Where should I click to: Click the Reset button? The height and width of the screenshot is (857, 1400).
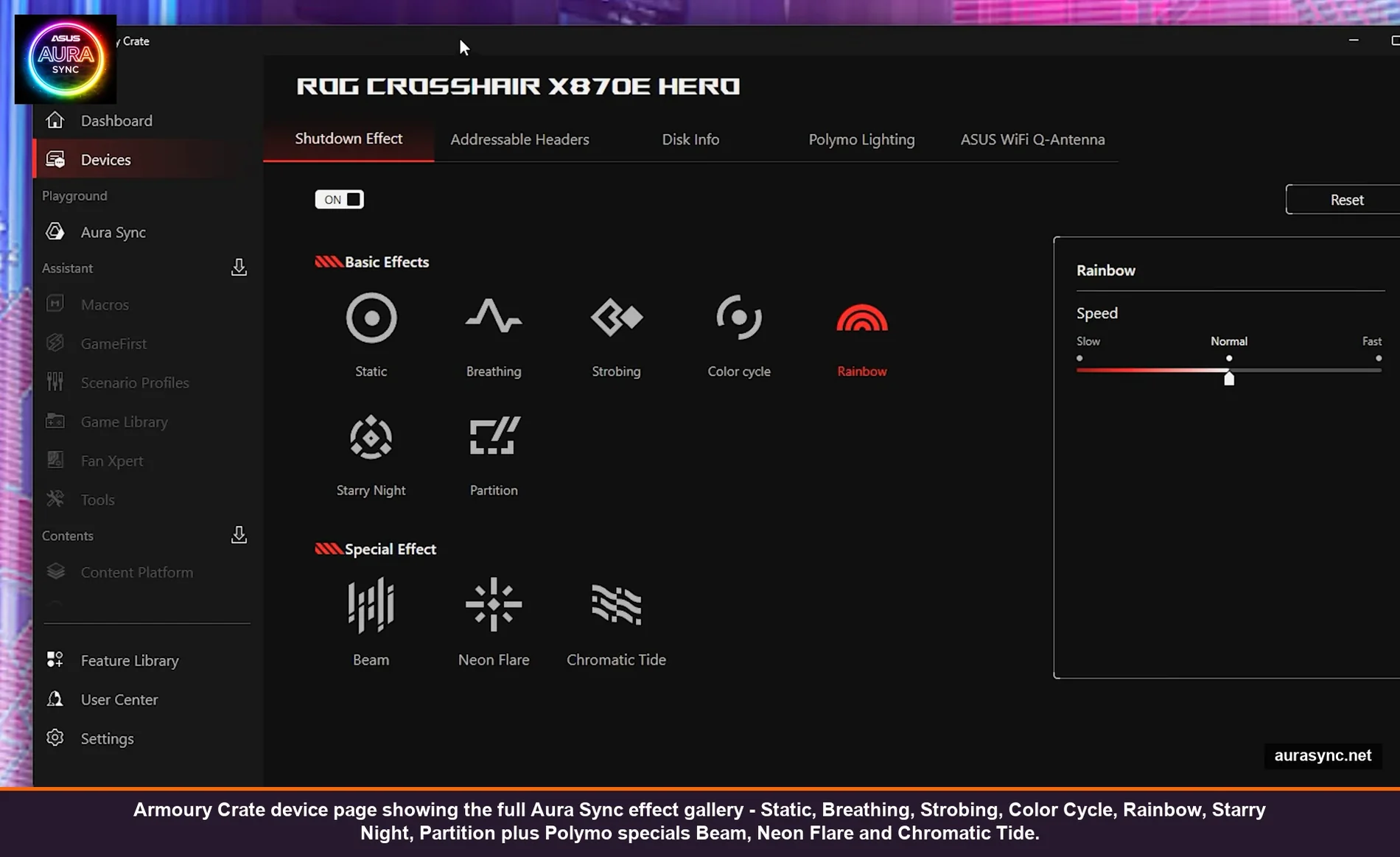point(1345,200)
